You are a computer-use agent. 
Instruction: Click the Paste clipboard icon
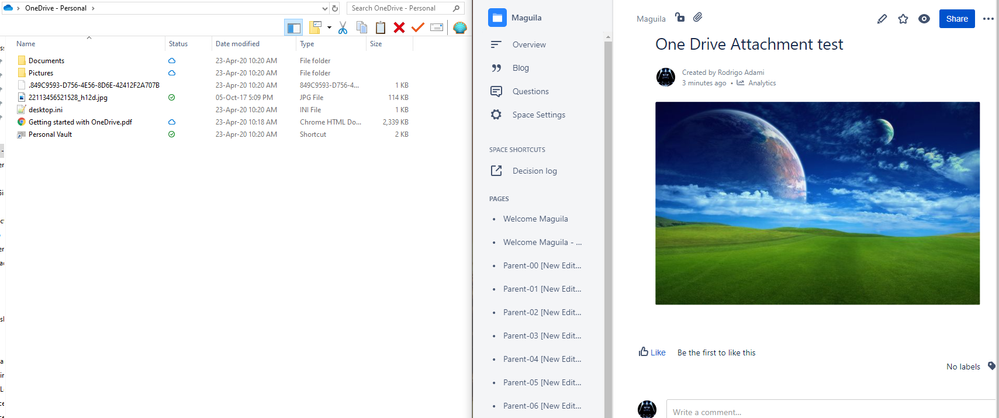(x=380, y=27)
